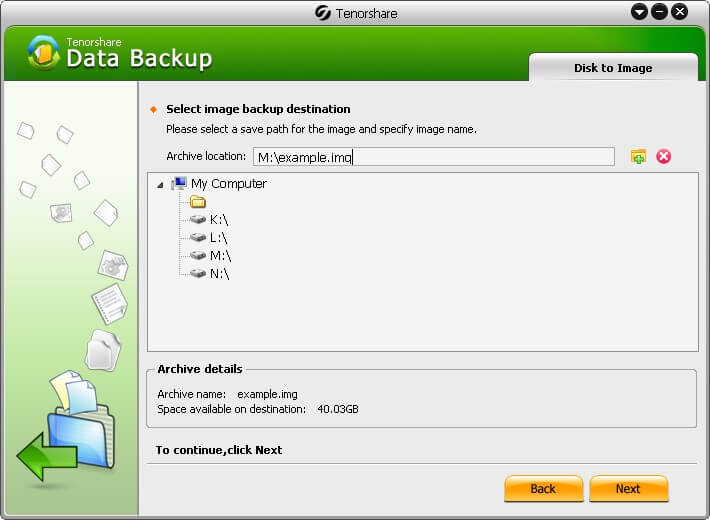This screenshot has height=520, width=710.
Task: Collapse the My Computer tree node
Action: coord(161,184)
